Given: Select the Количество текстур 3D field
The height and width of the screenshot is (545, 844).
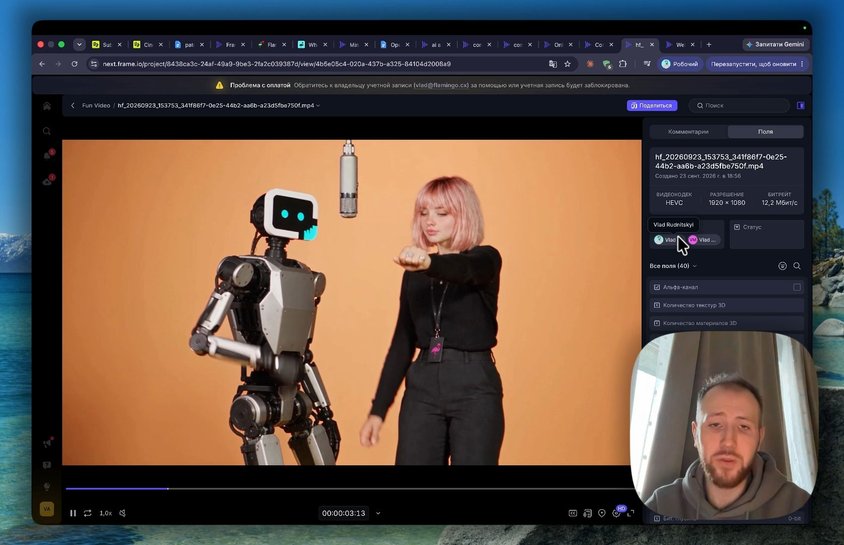Looking at the screenshot, I should coord(727,305).
